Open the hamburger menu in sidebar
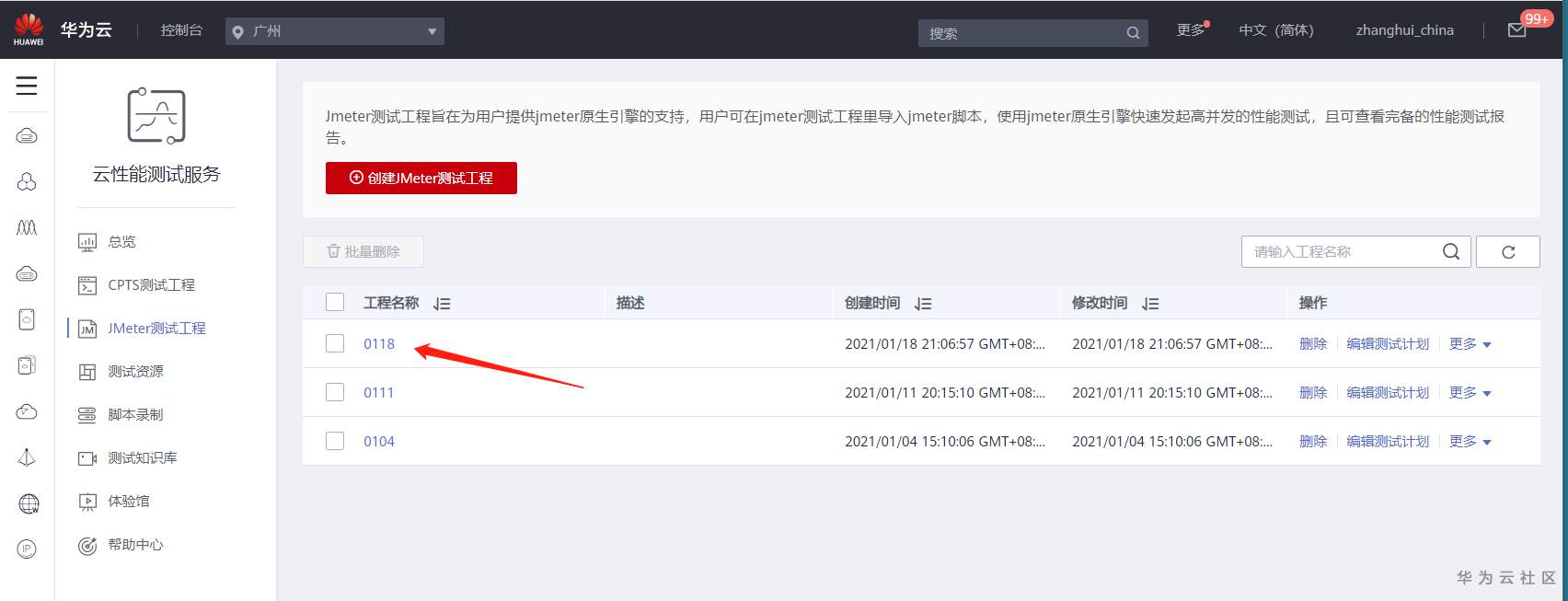Viewport: 1568px width, 601px height. [27, 86]
